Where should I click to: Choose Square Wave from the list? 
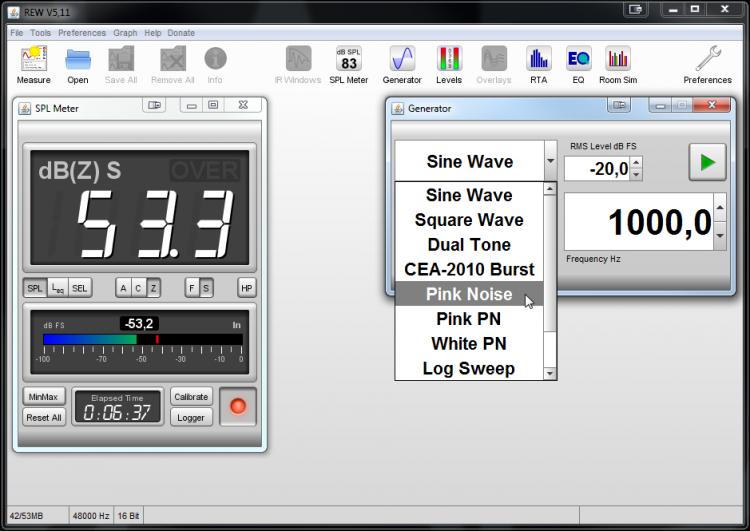469,220
